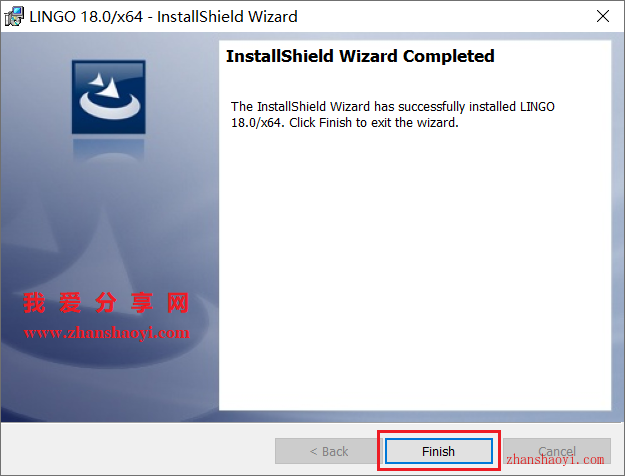Click the "18.0/x64. Click Finish to exit" line
Image resolution: width=625 pixels, height=476 pixels.
[x=345, y=123]
